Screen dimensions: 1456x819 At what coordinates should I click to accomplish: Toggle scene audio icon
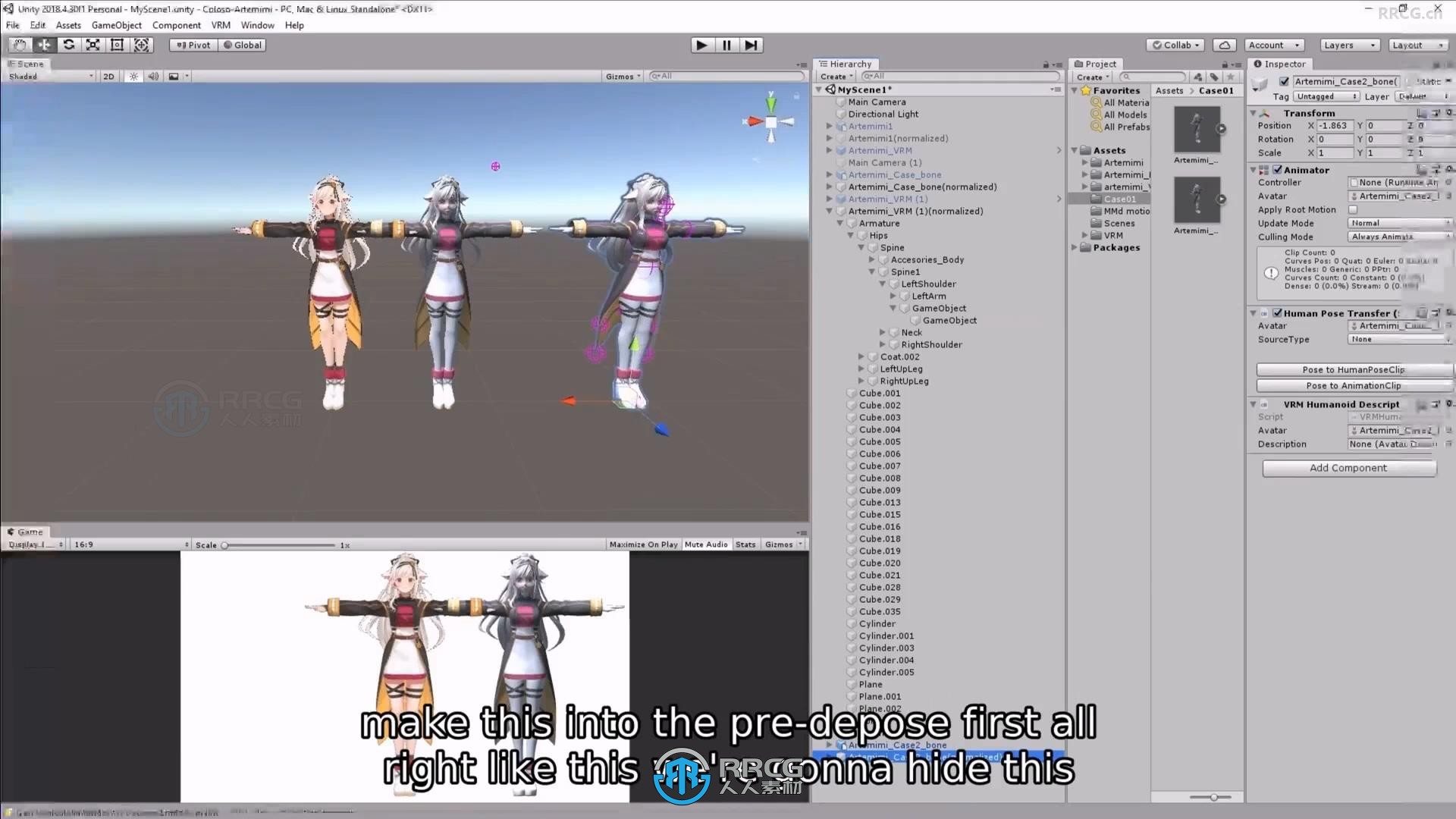click(153, 76)
